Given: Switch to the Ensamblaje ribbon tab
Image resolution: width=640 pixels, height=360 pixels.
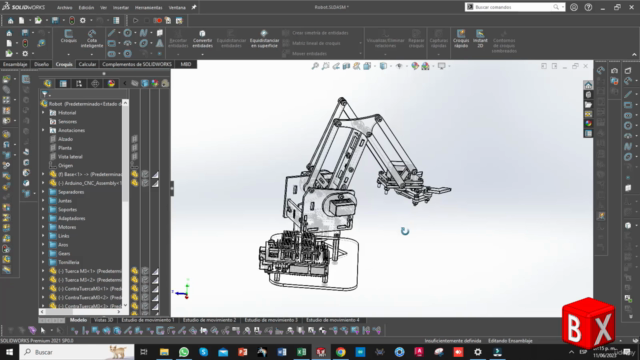Looking at the screenshot, I should pos(15,64).
